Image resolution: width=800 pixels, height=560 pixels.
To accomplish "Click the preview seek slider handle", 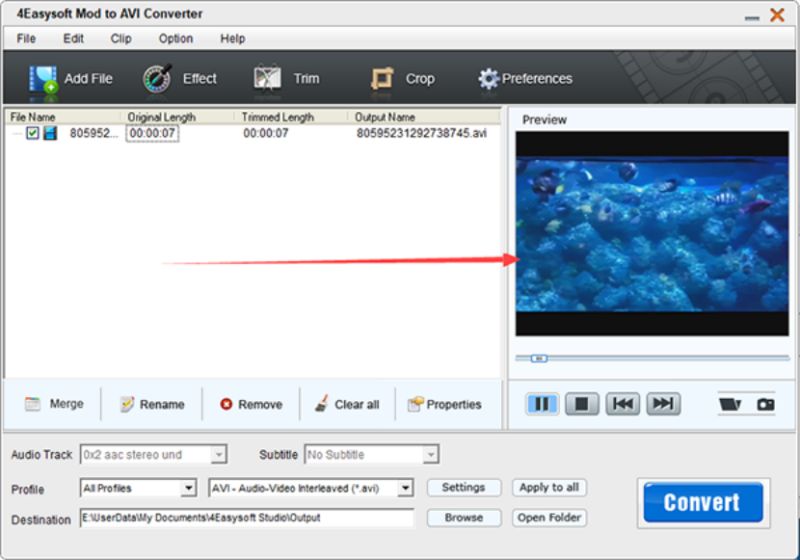I will (539, 359).
